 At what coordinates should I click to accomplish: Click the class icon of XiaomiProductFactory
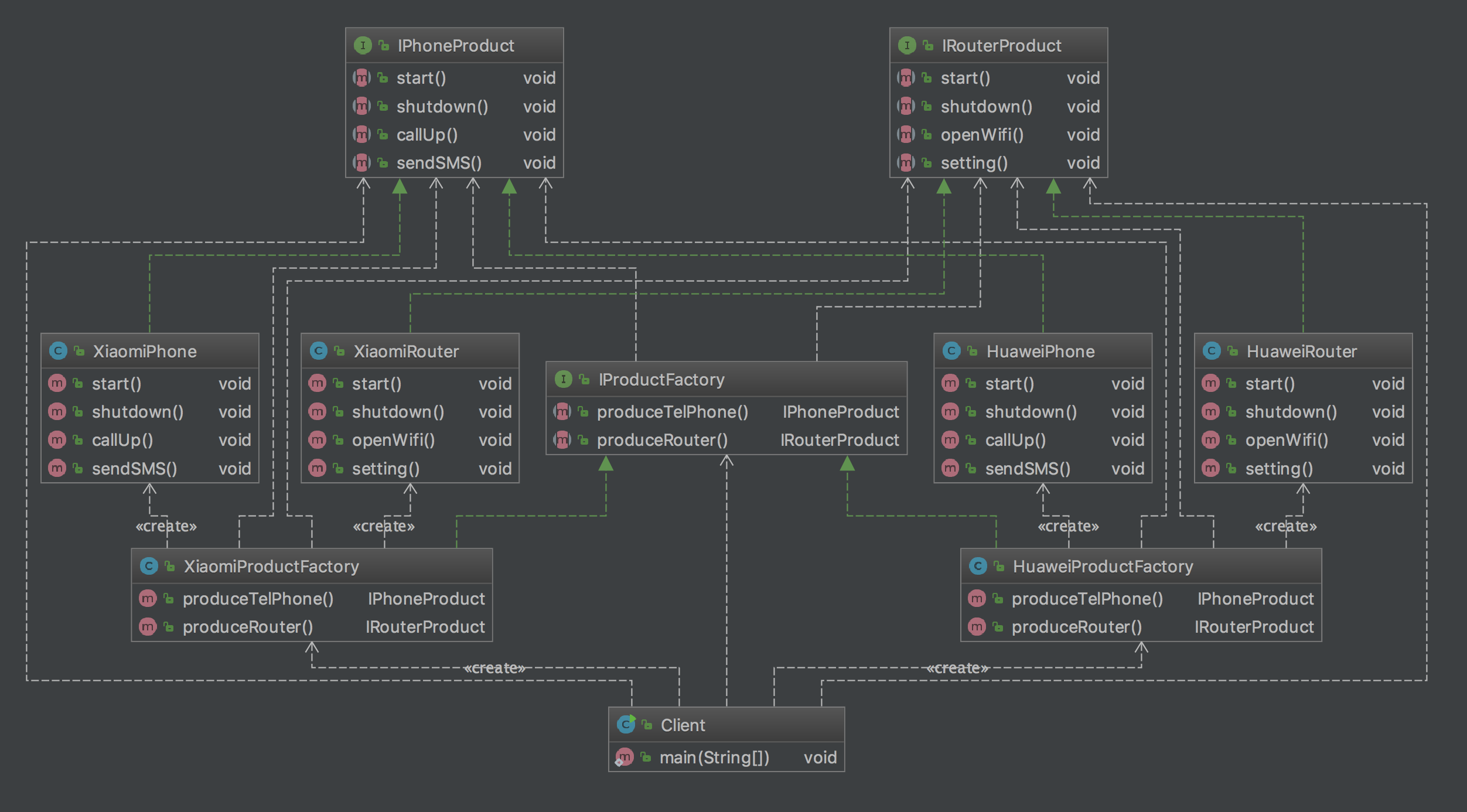(149, 566)
